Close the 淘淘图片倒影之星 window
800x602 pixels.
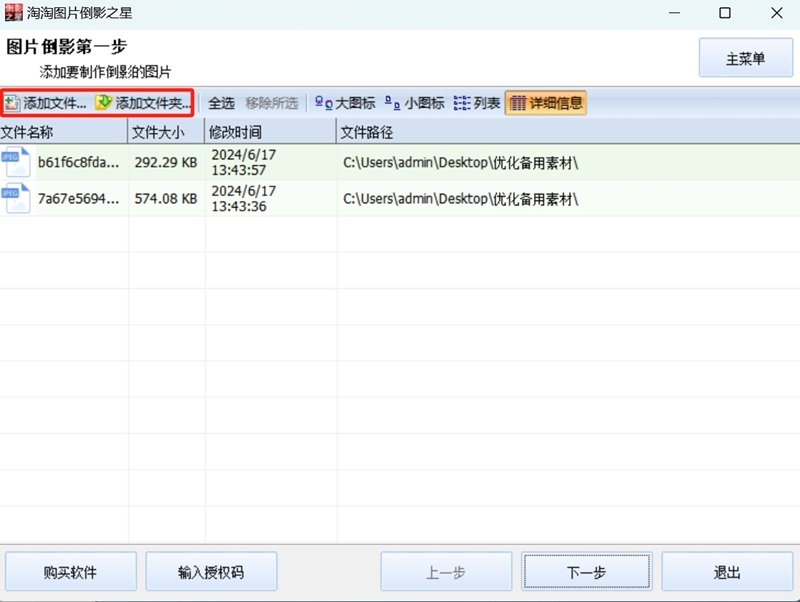click(x=777, y=13)
